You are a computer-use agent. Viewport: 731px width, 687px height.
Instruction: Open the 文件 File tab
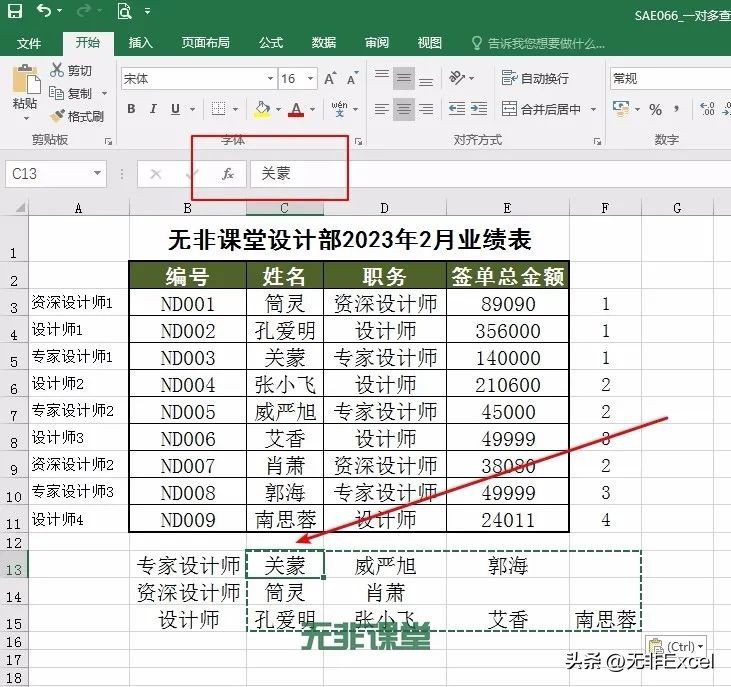pyautogui.click(x=29, y=43)
